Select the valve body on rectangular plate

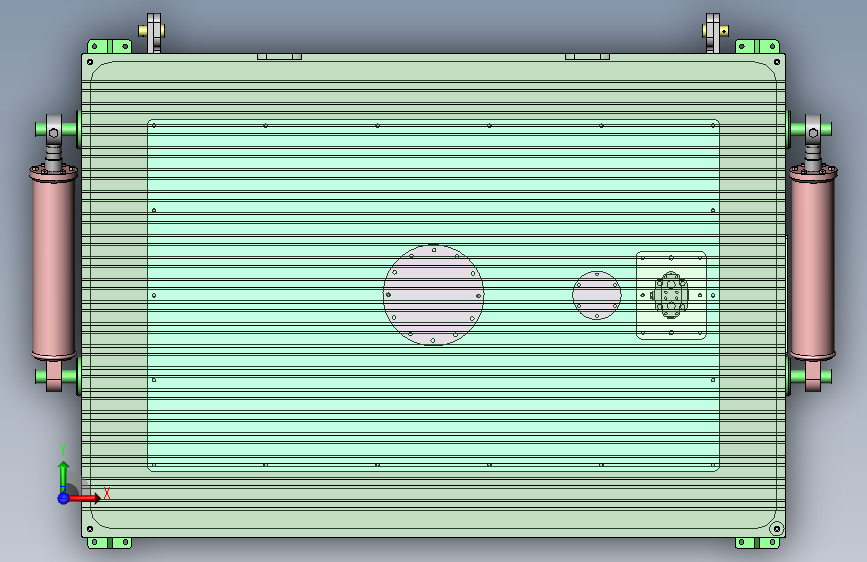671,295
